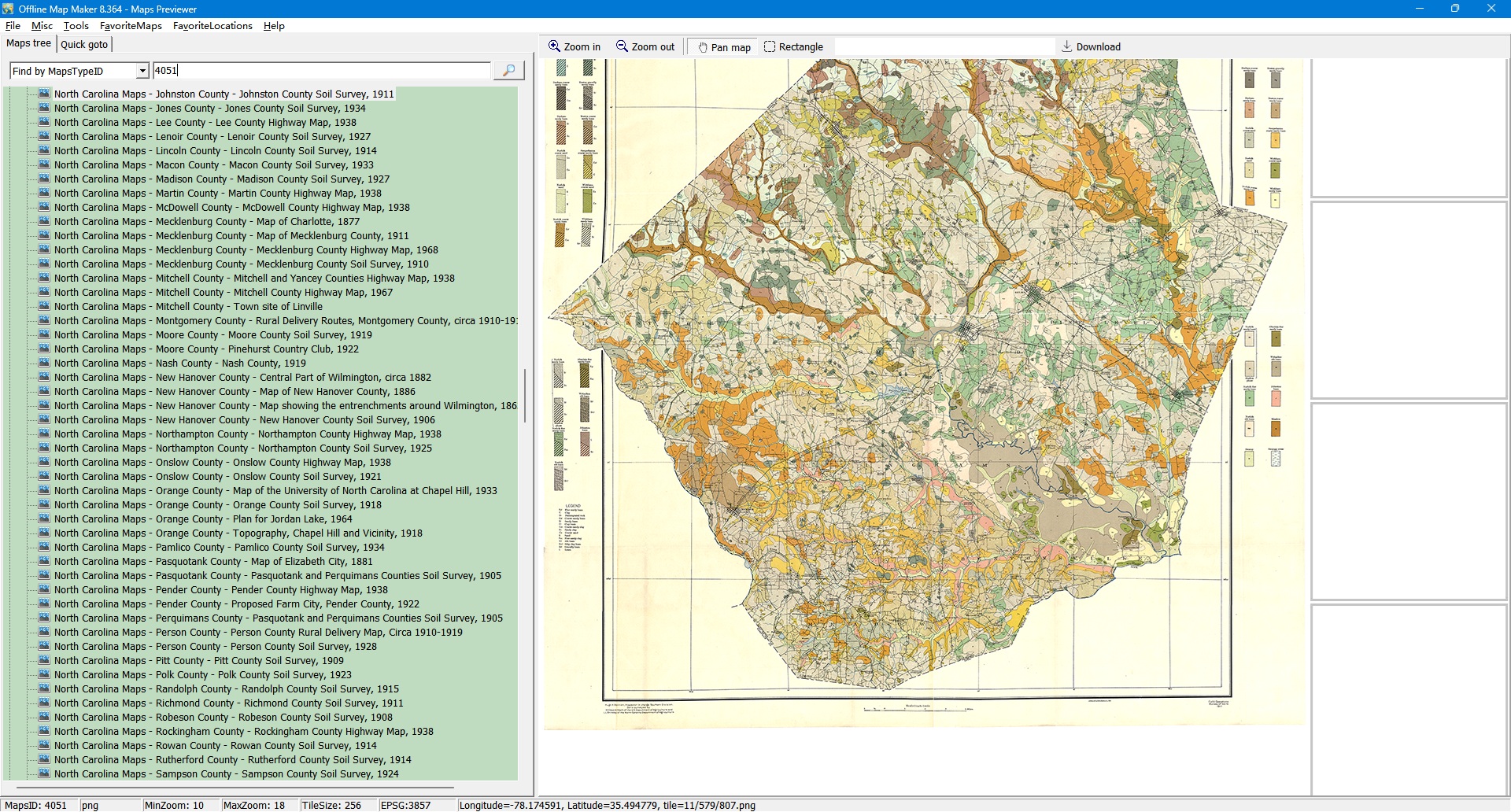
Task: Open the Tools menu
Action: (x=76, y=26)
